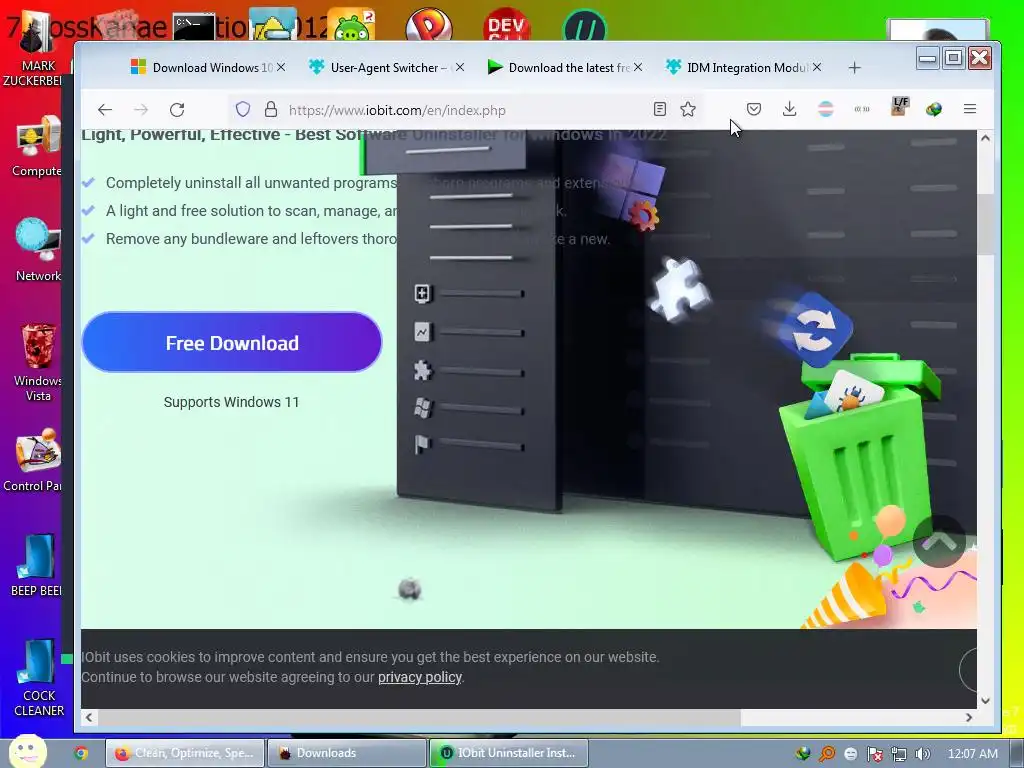Screen dimensions: 1024x768
Task: Go back with the browser back arrow
Action: coord(104,110)
